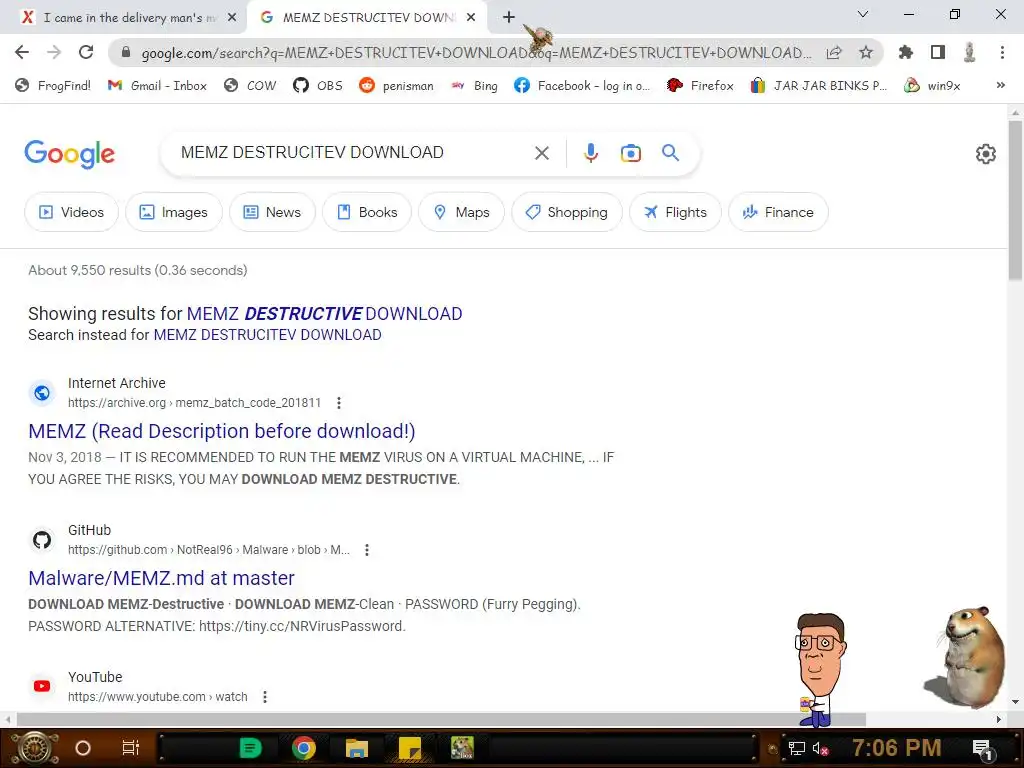Viewport: 1024px width, 768px height.
Task: Search instead for MEMZ DESTRUCITEV DOWNLOAD
Action: [267, 334]
